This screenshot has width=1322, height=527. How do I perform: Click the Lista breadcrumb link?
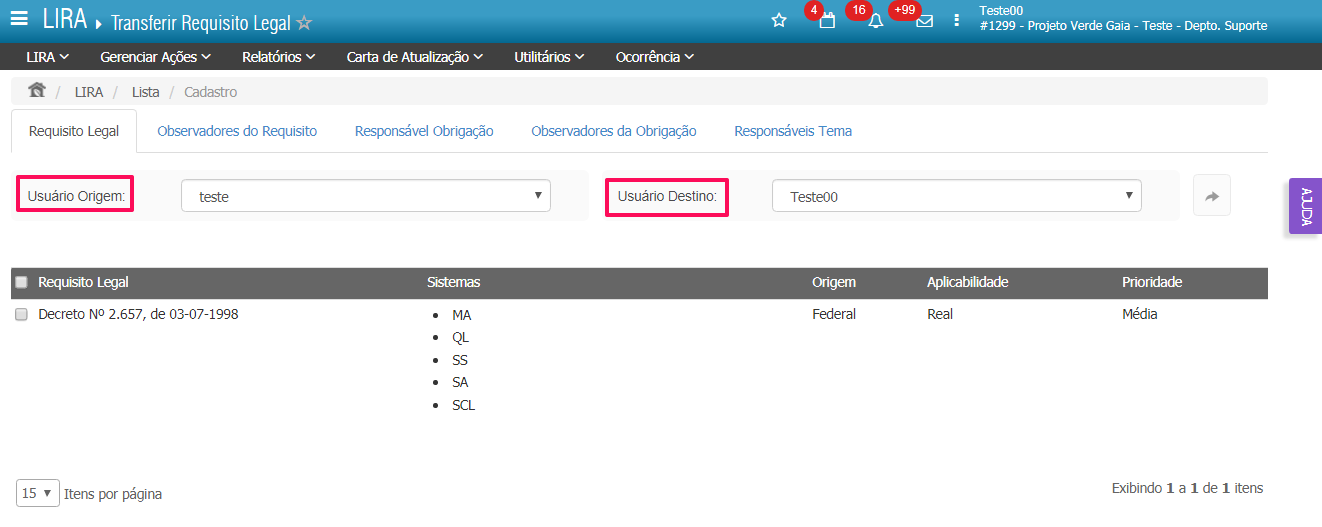point(145,92)
